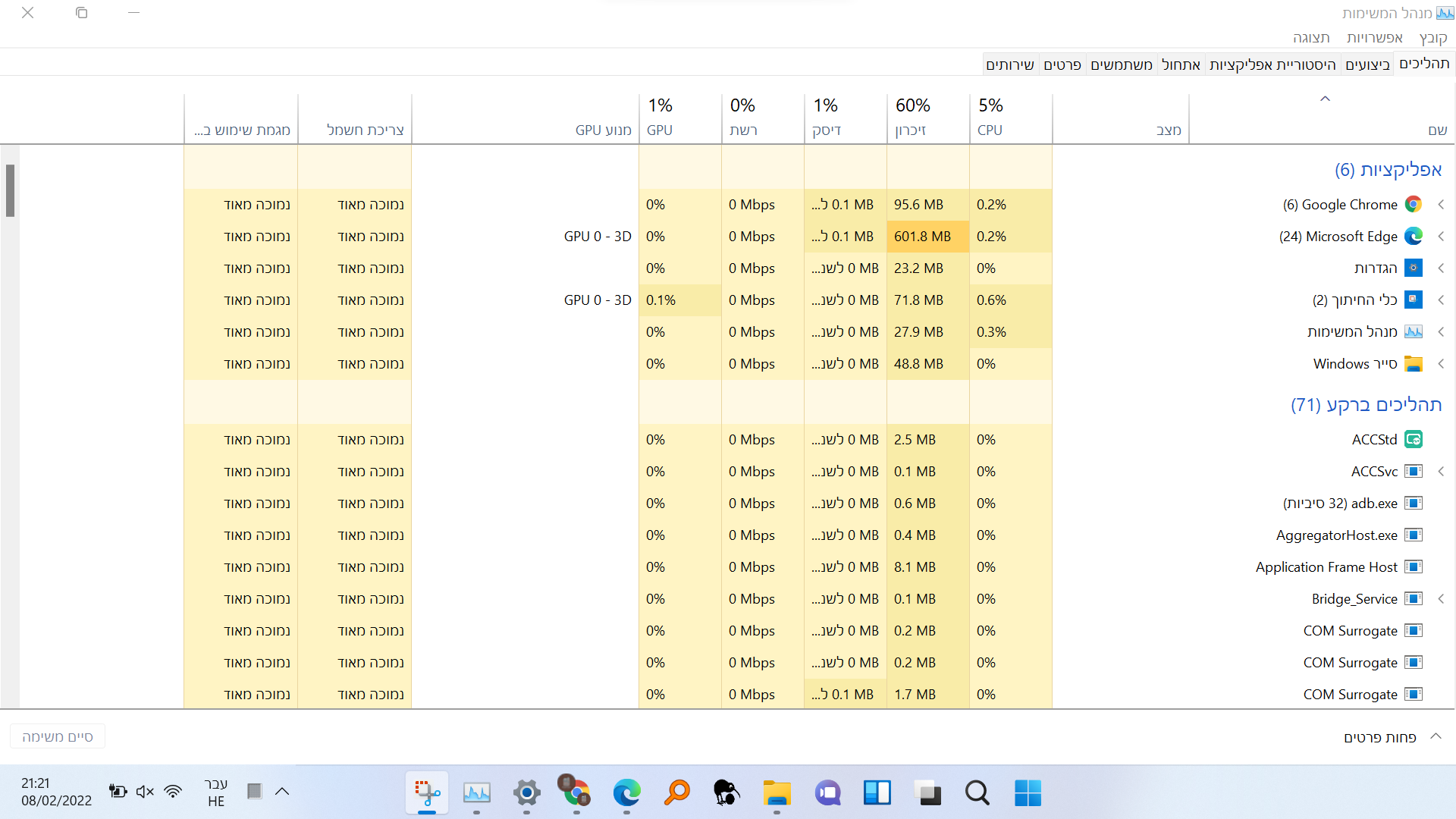Screen dimensions: 1456x819
Task: Click the Google Chrome process icon
Action: (x=1413, y=205)
